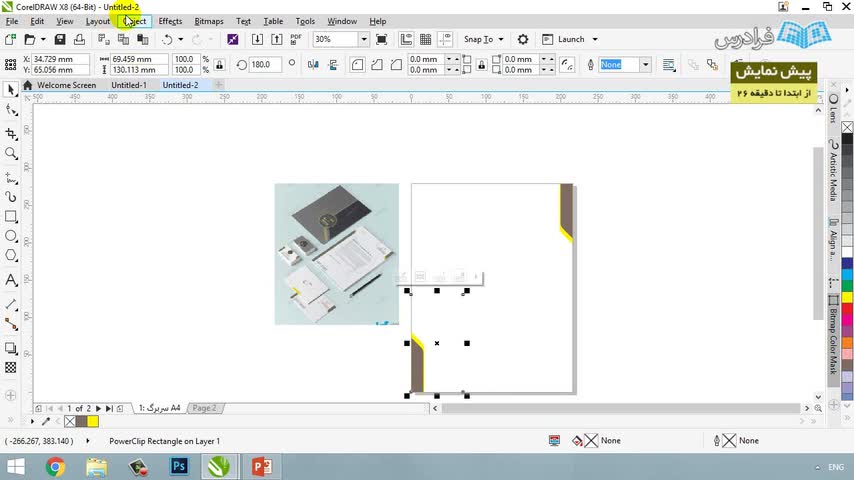
Task: Add a new document with the plus tab
Action: pyautogui.click(x=218, y=85)
